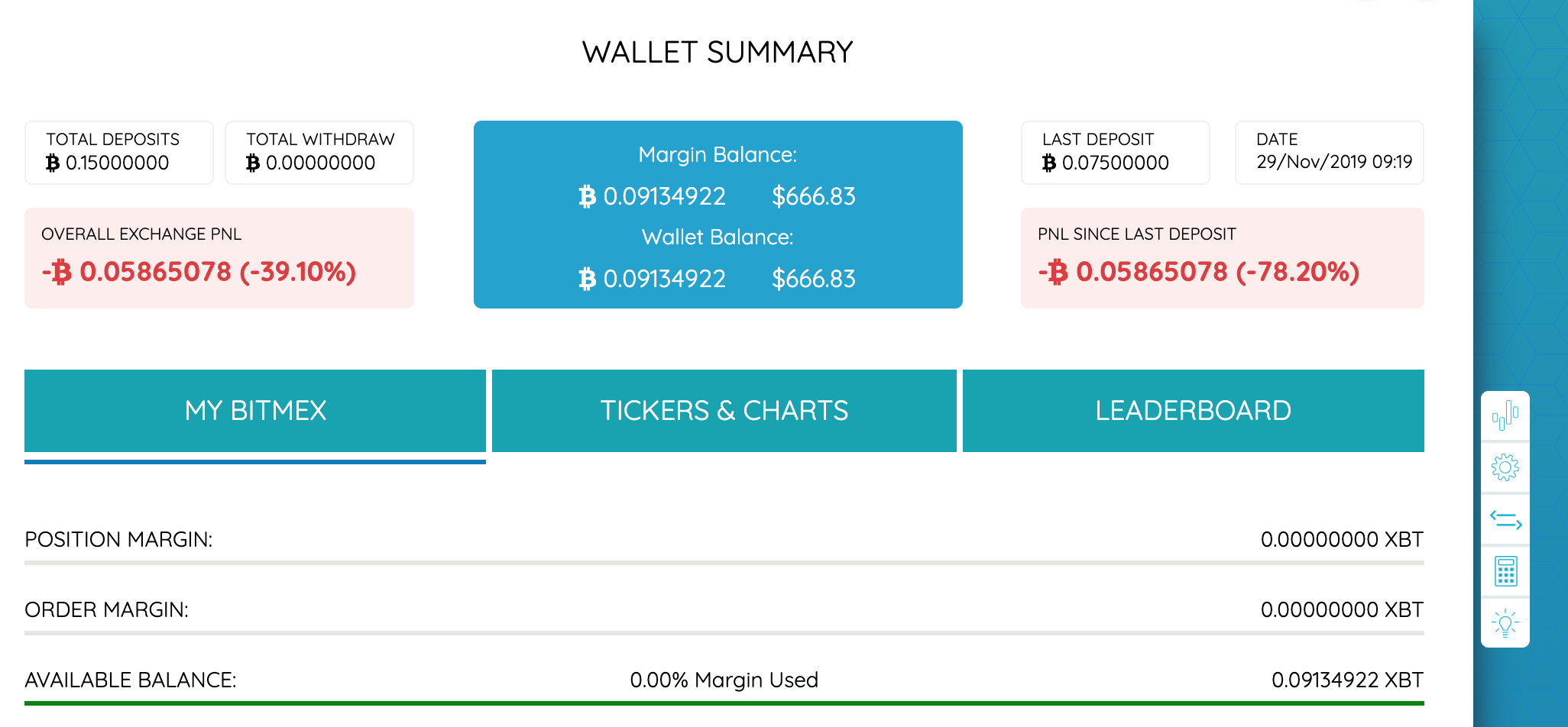Viewport: 1568px width, 727px height.
Task: Select the PNL Since Last Deposit panel
Action: (x=1222, y=258)
